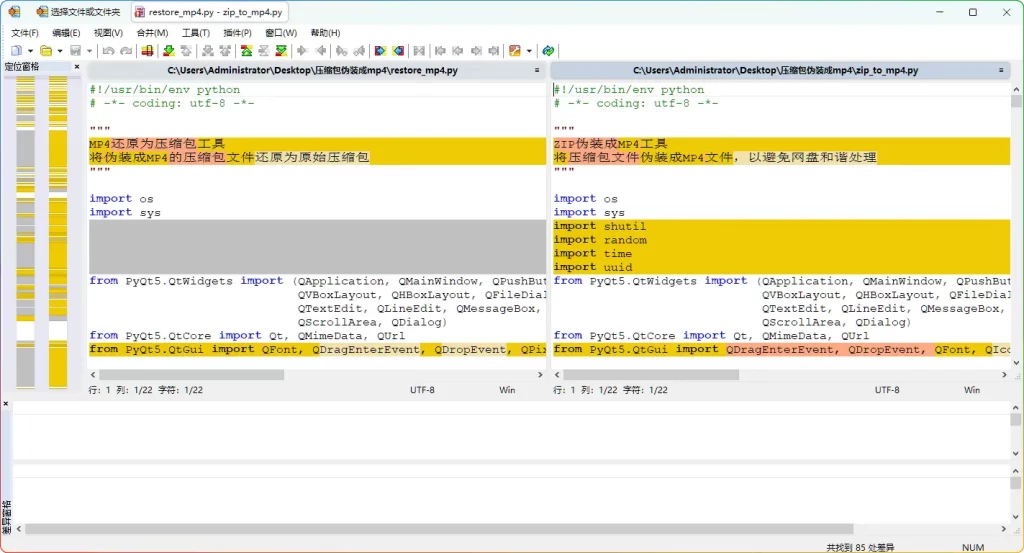This screenshot has height=553, width=1024.
Task: Click the Redo toolbar icon
Action: point(126,51)
